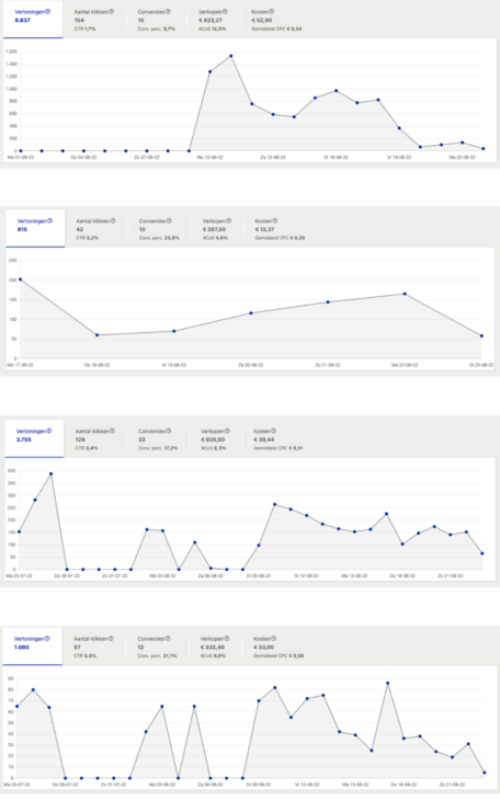Click info icon next to Verkopen € 423,27
The image size is (500, 800).
pyautogui.click(x=225, y=11)
